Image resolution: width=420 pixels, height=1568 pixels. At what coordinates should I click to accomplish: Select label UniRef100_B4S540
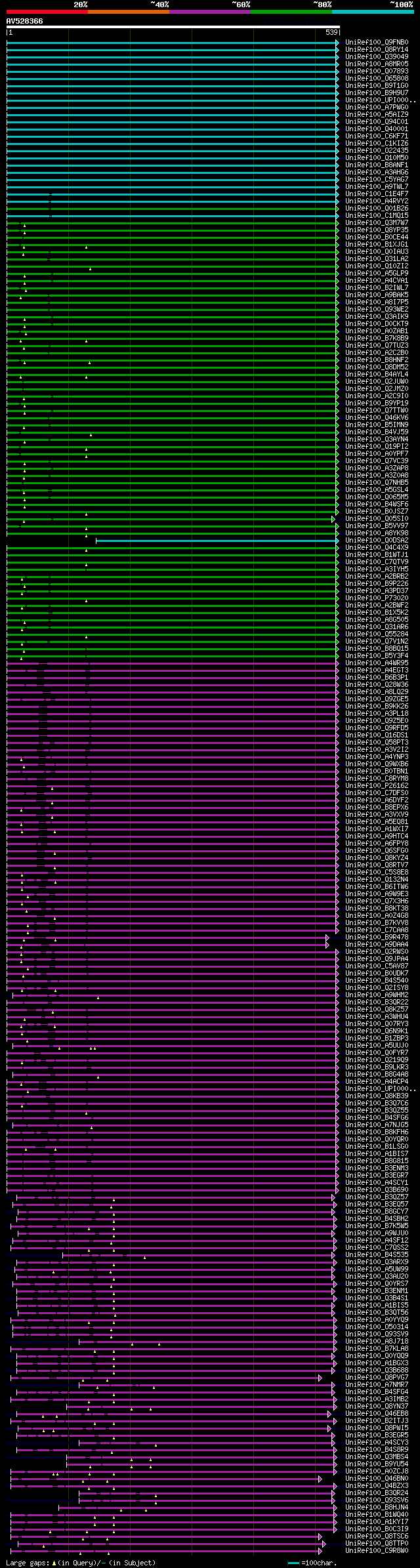tap(377, 981)
